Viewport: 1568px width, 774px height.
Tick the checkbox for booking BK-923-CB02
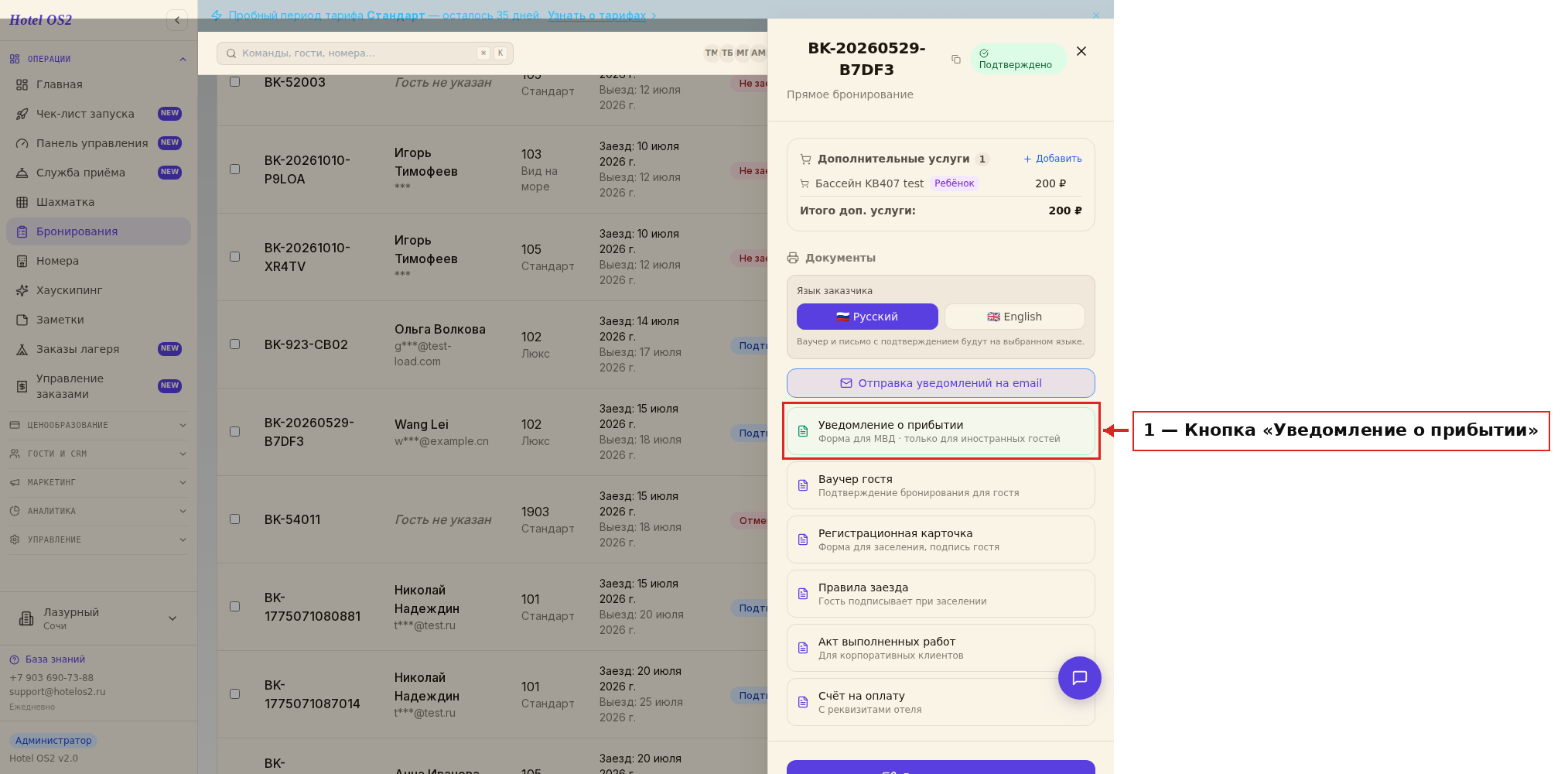pos(234,344)
